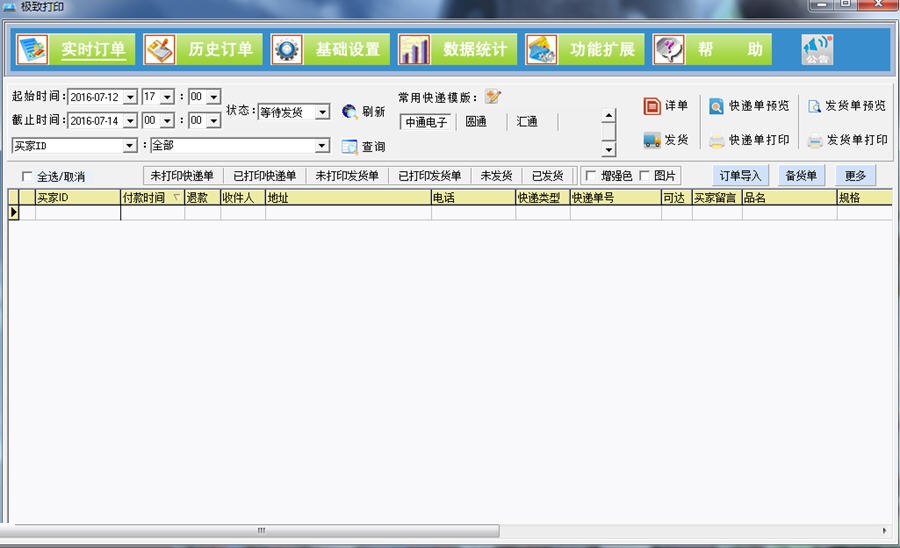Click the 买家留言 column header
Image resolution: width=900 pixels, height=548 pixels.
(x=717, y=197)
